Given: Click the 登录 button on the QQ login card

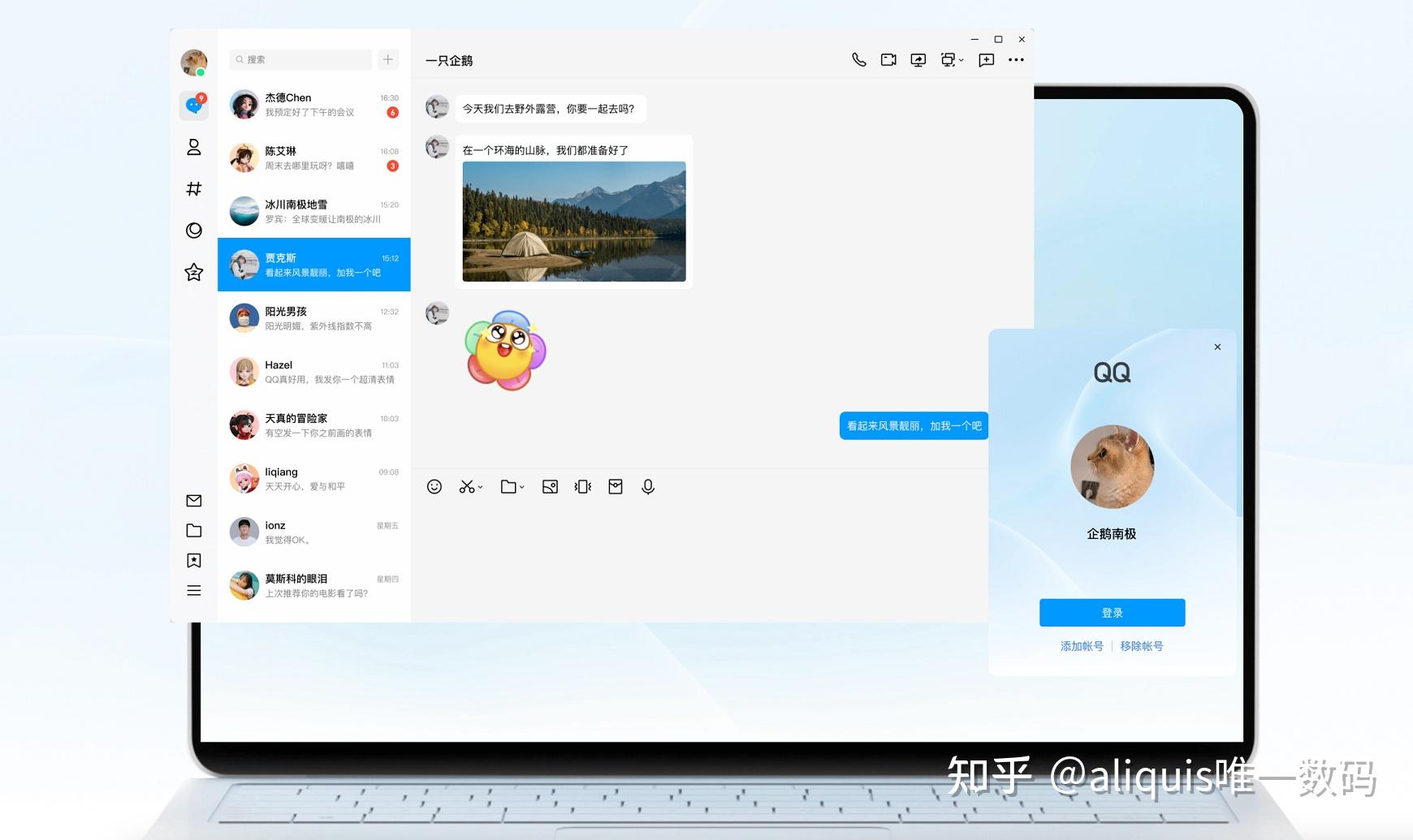Looking at the screenshot, I should click(x=1112, y=612).
